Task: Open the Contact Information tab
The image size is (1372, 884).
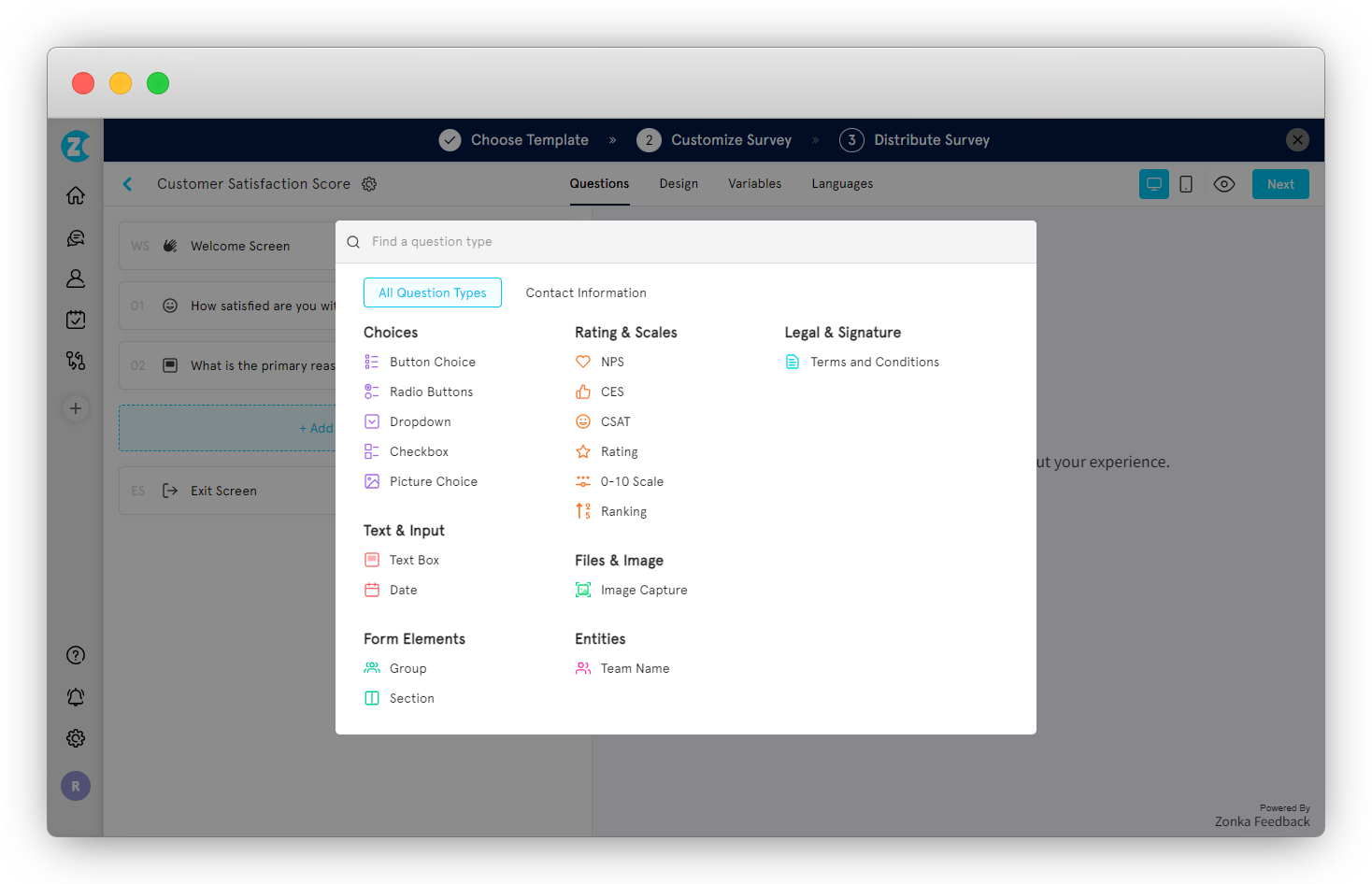Action: [586, 292]
